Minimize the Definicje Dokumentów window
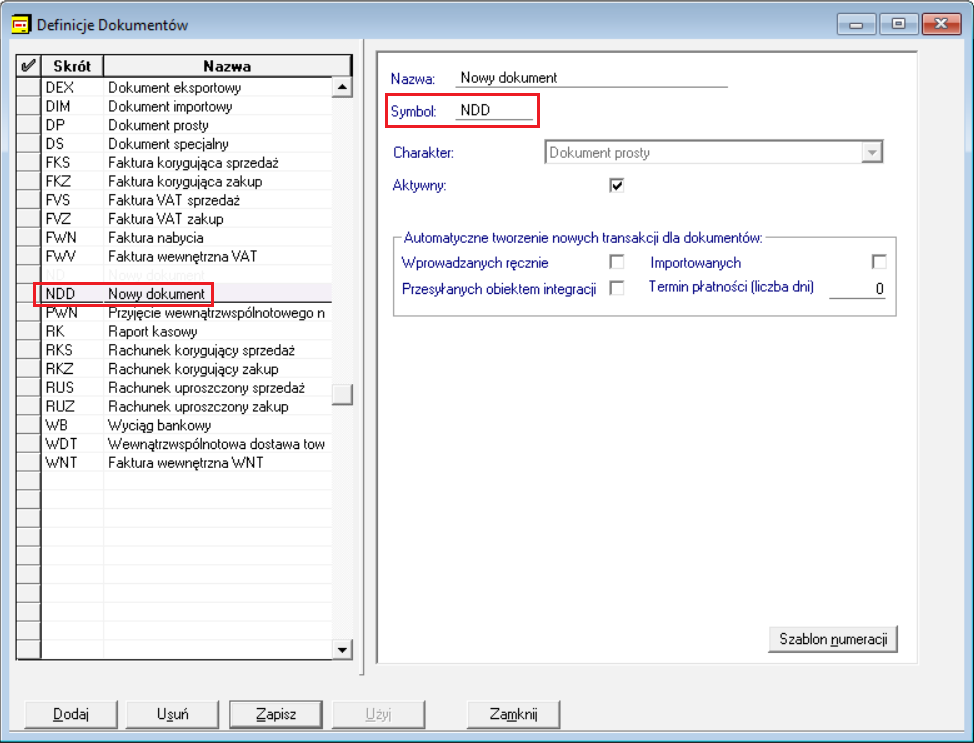 (856, 24)
